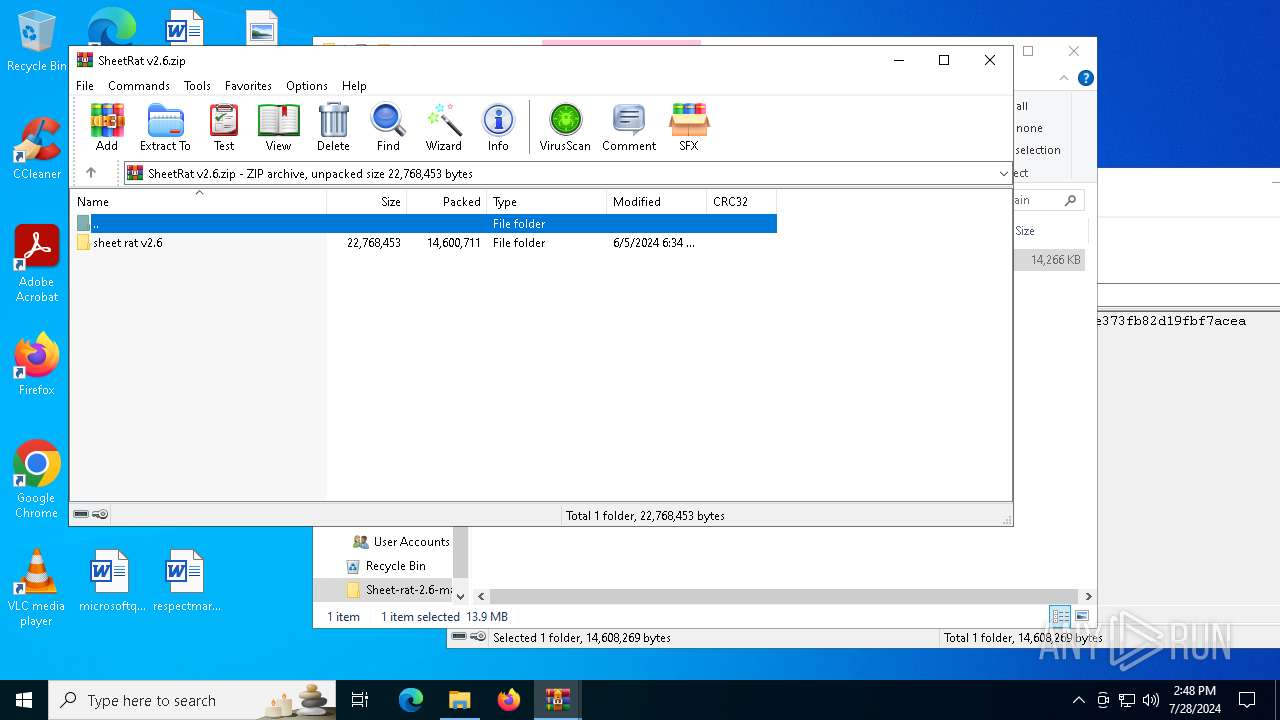This screenshot has width=1280, height=720.
Task: Switch Explorer to large icons view
Action: click(1081, 616)
